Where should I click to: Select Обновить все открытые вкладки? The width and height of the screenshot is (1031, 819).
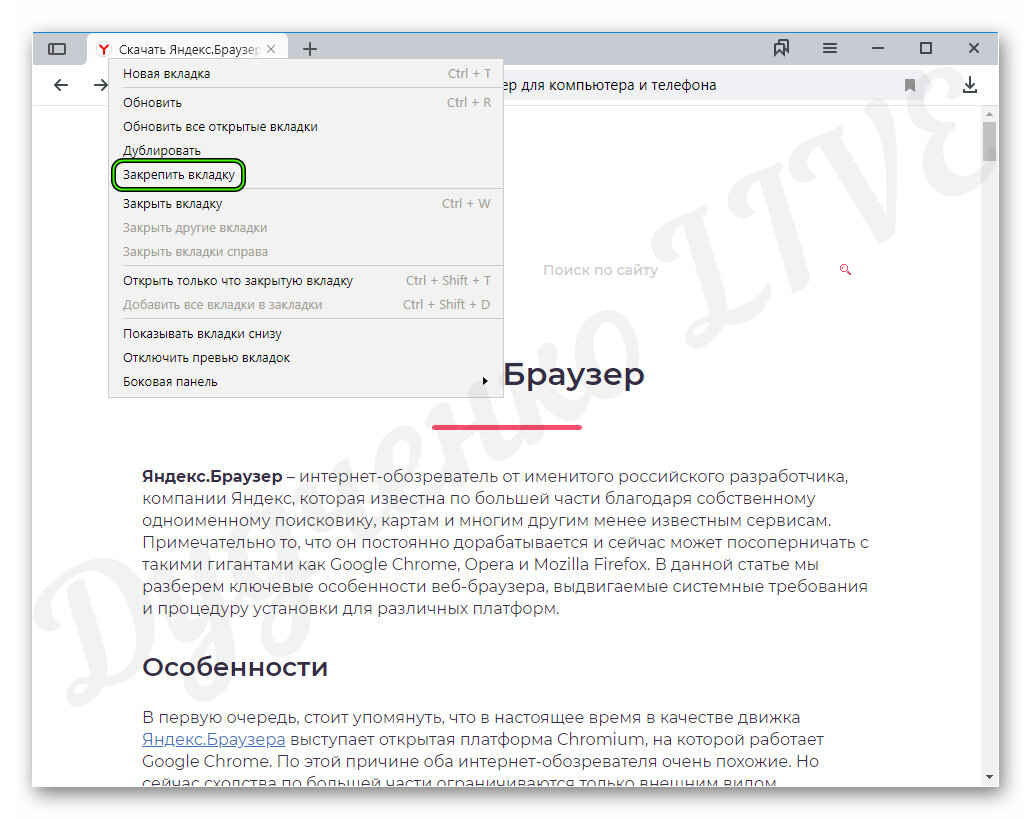coord(306,127)
